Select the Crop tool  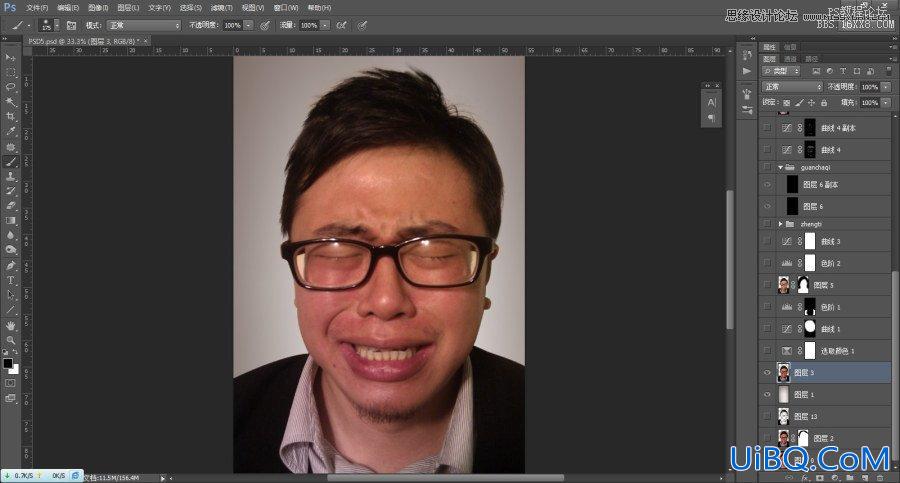click(x=10, y=117)
